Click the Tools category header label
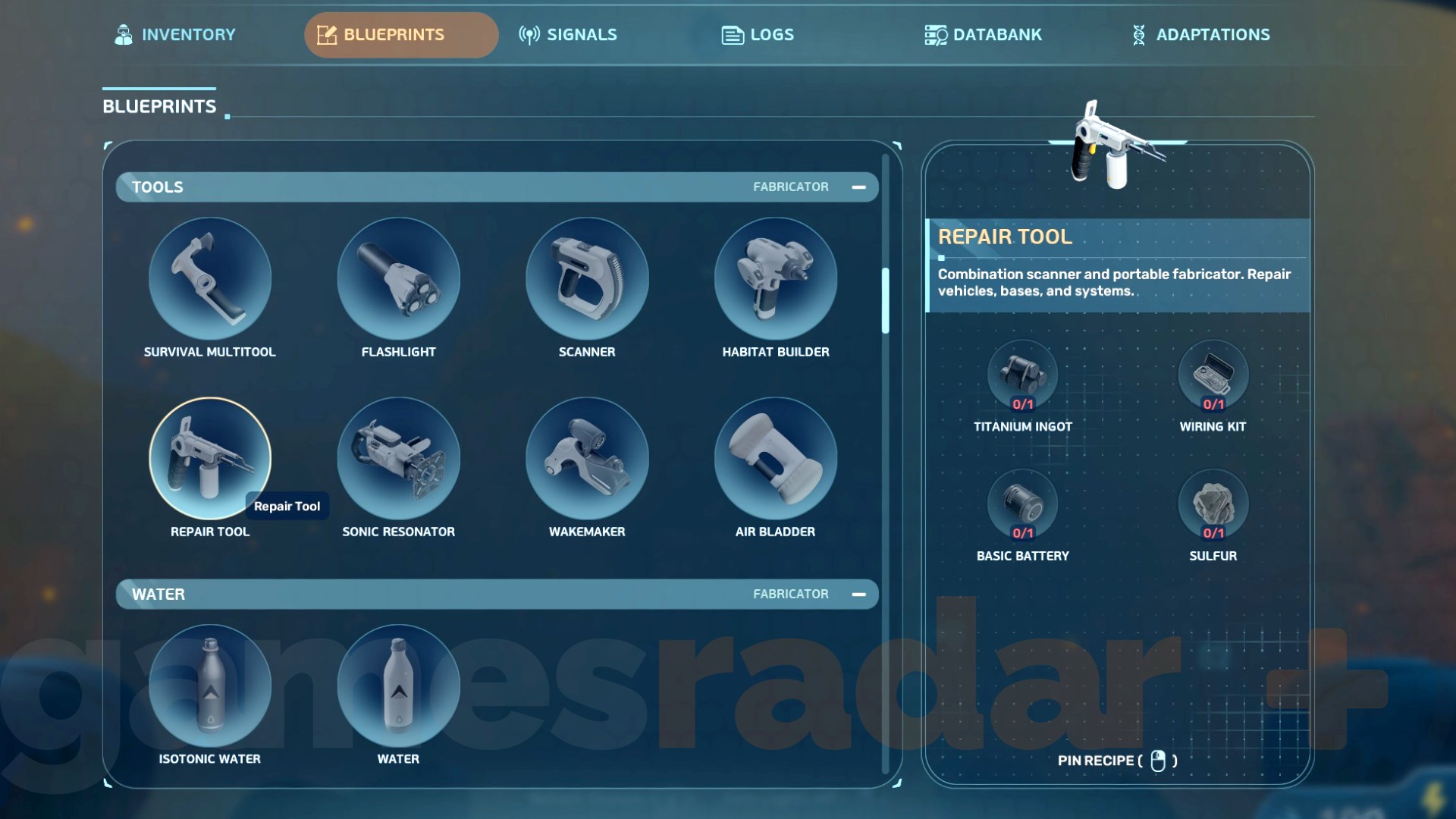 [158, 187]
